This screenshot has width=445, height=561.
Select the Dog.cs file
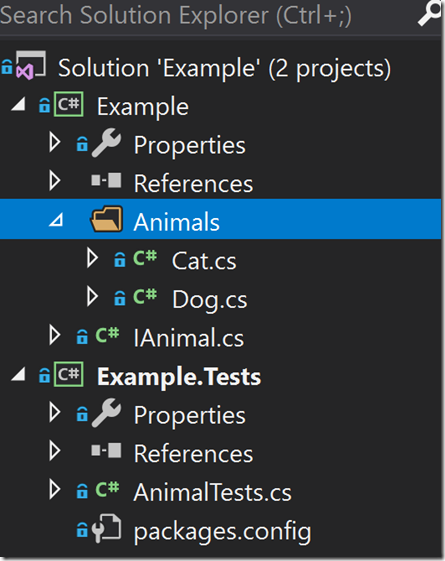tap(210, 299)
